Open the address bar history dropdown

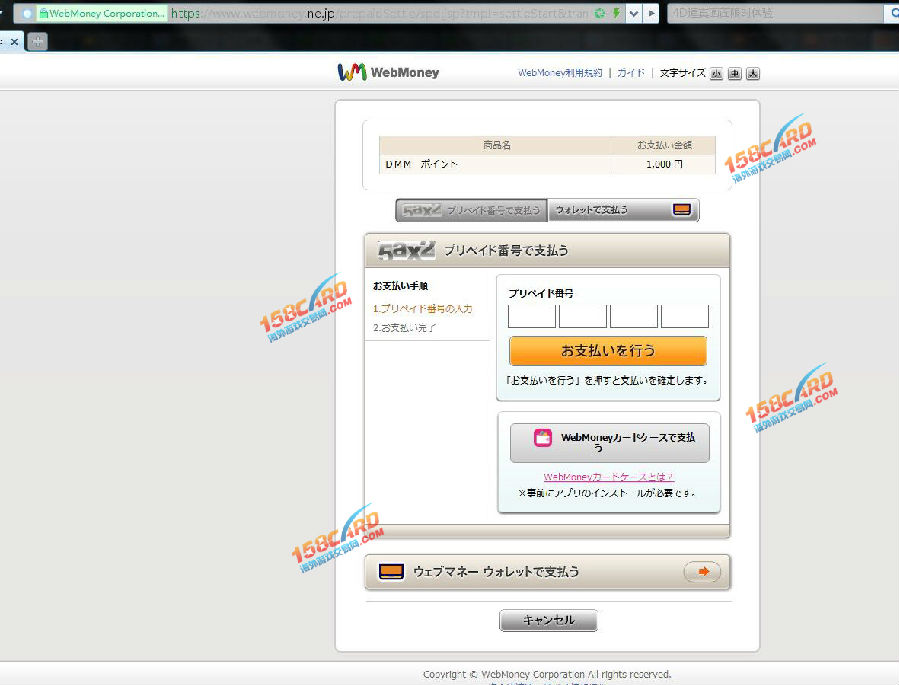[x=634, y=13]
